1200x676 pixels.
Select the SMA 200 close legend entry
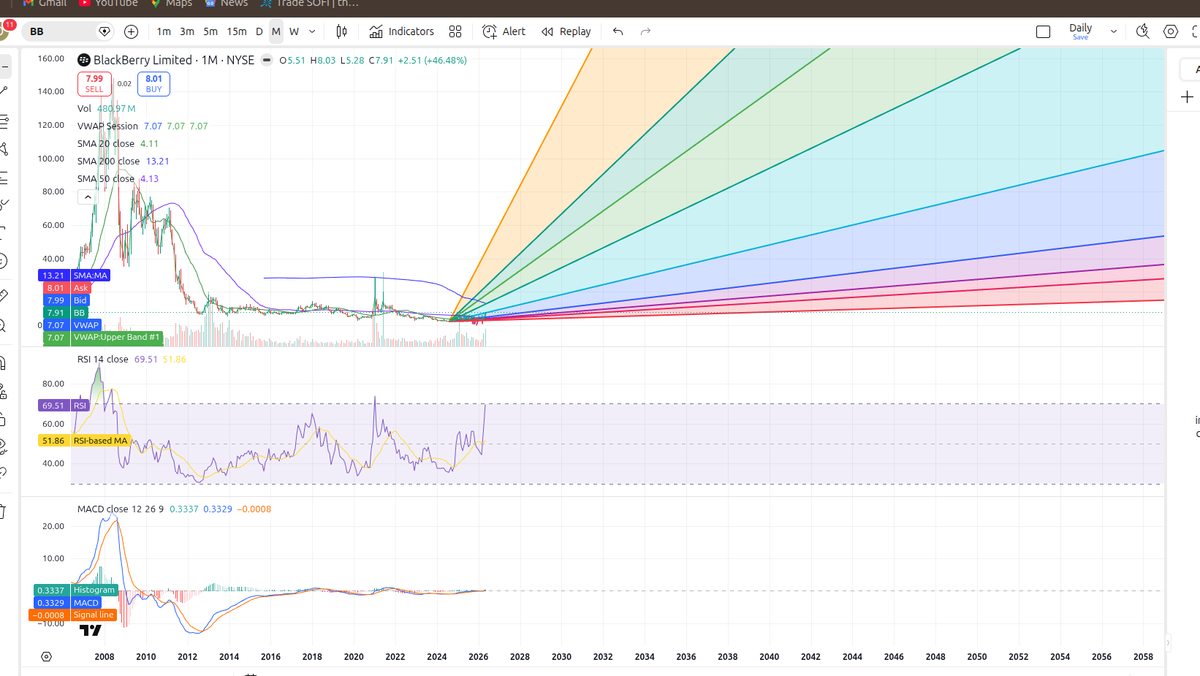[123, 161]
